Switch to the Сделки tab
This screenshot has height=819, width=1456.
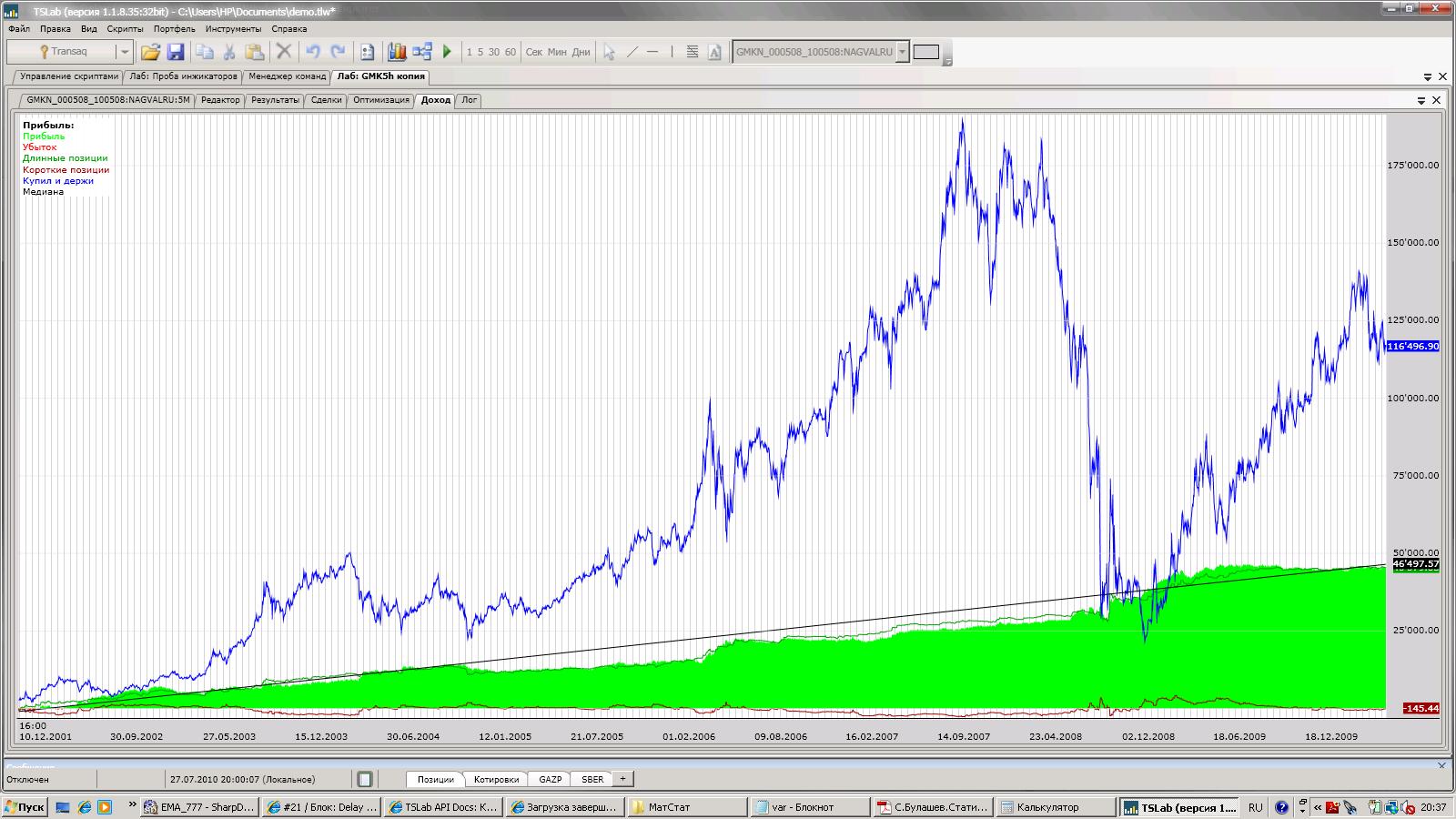pos(326,100)
